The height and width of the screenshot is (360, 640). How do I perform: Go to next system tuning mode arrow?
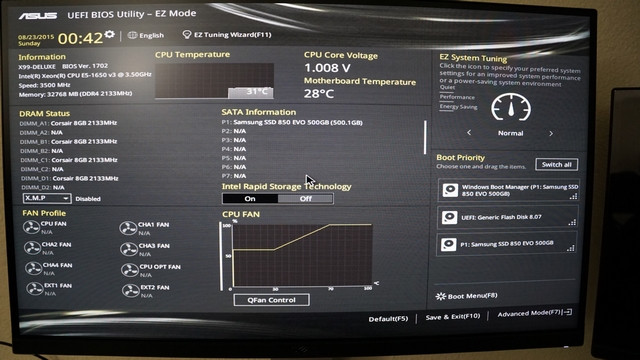551,133
